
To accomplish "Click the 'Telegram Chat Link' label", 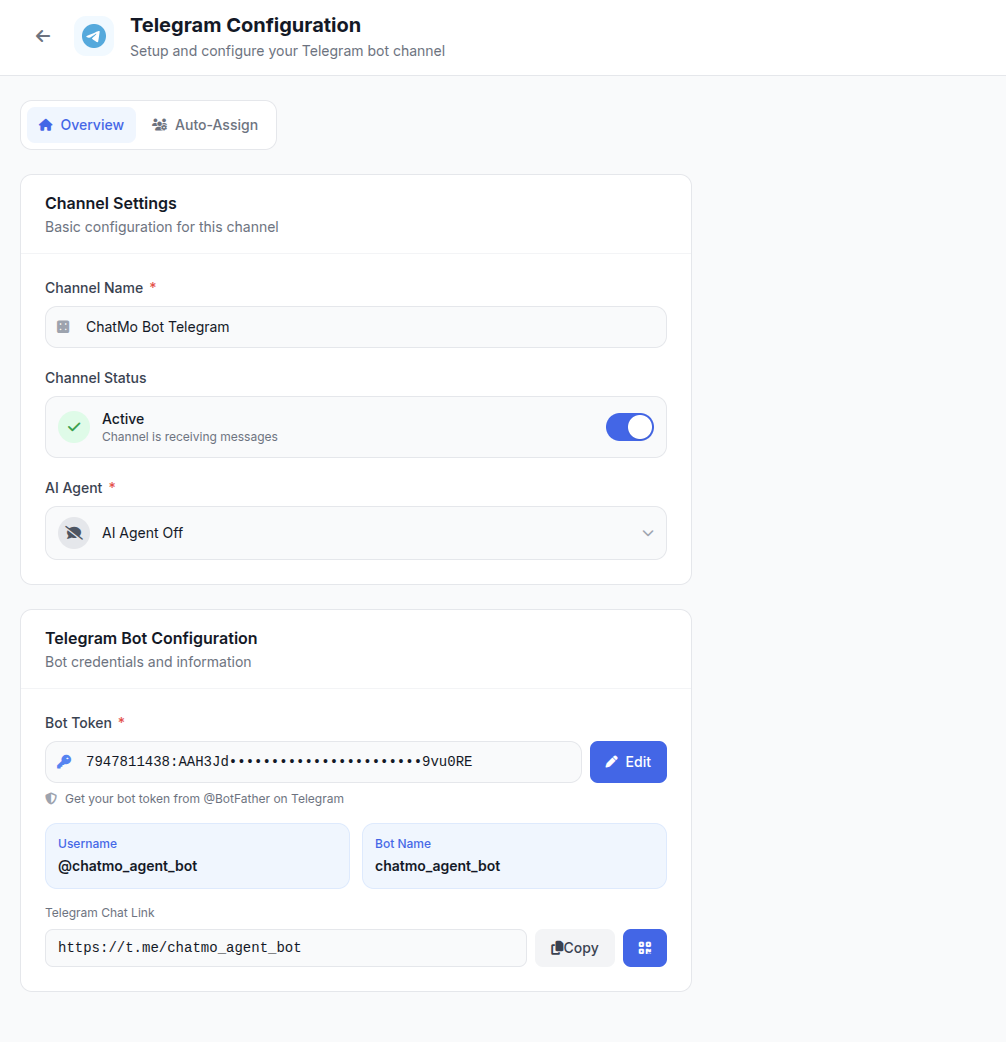I will (100, 913).
